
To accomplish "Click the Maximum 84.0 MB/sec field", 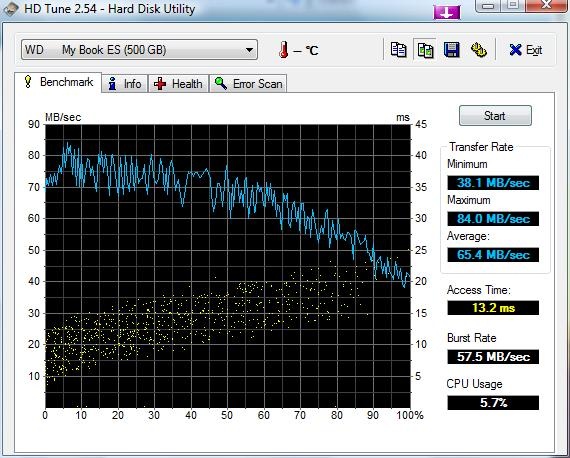I will (493, 219).
